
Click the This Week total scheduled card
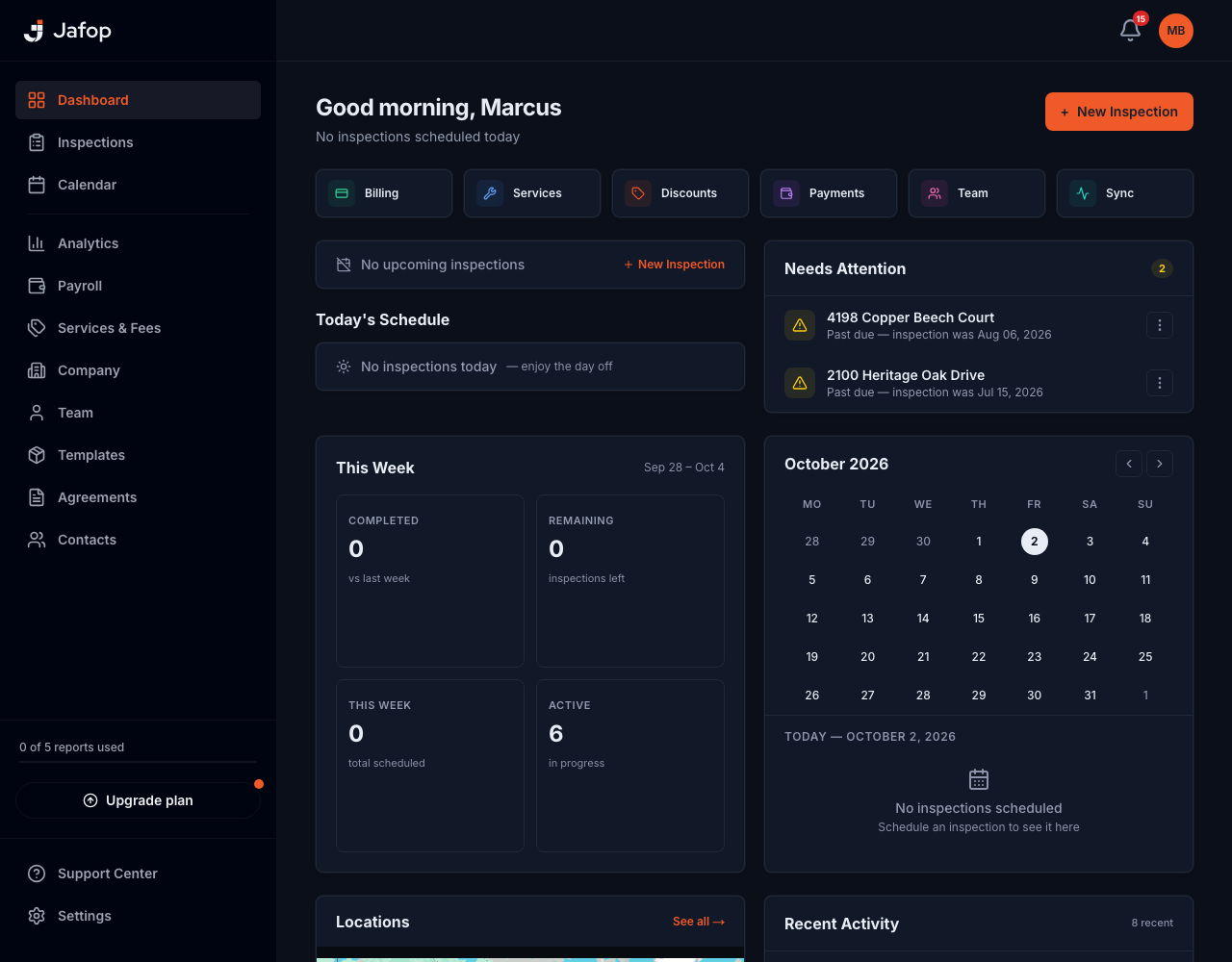pos(430,766)
